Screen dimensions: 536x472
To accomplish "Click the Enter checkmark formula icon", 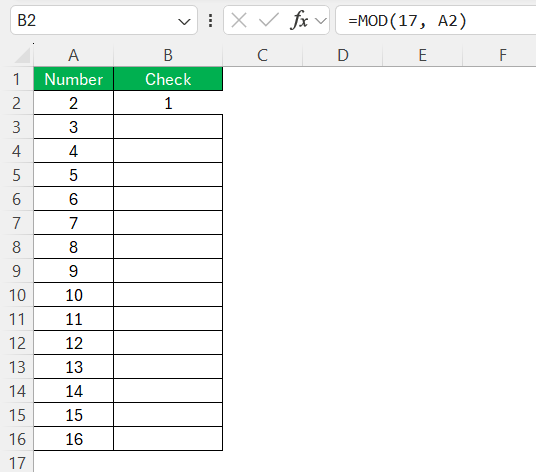I will pyautogui.click(x=269, y=20).
